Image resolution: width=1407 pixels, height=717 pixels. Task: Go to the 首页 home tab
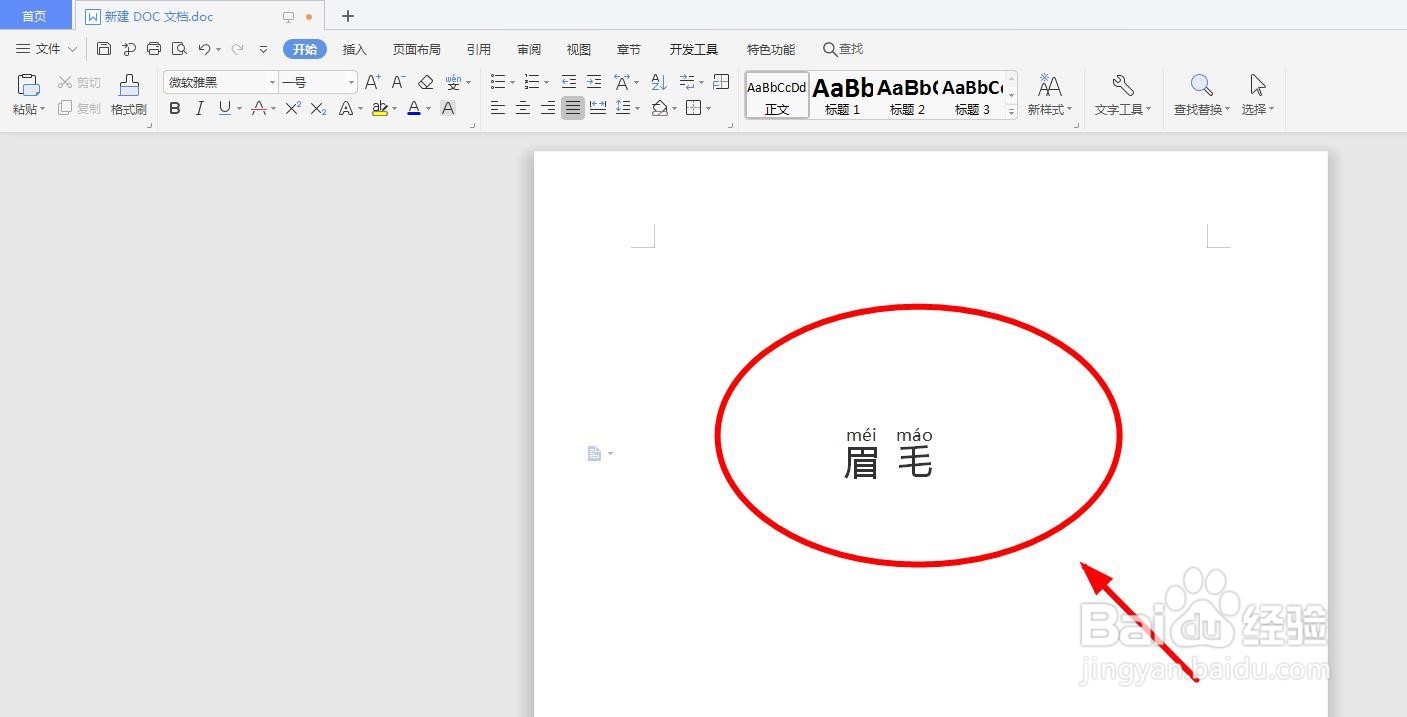35,16
